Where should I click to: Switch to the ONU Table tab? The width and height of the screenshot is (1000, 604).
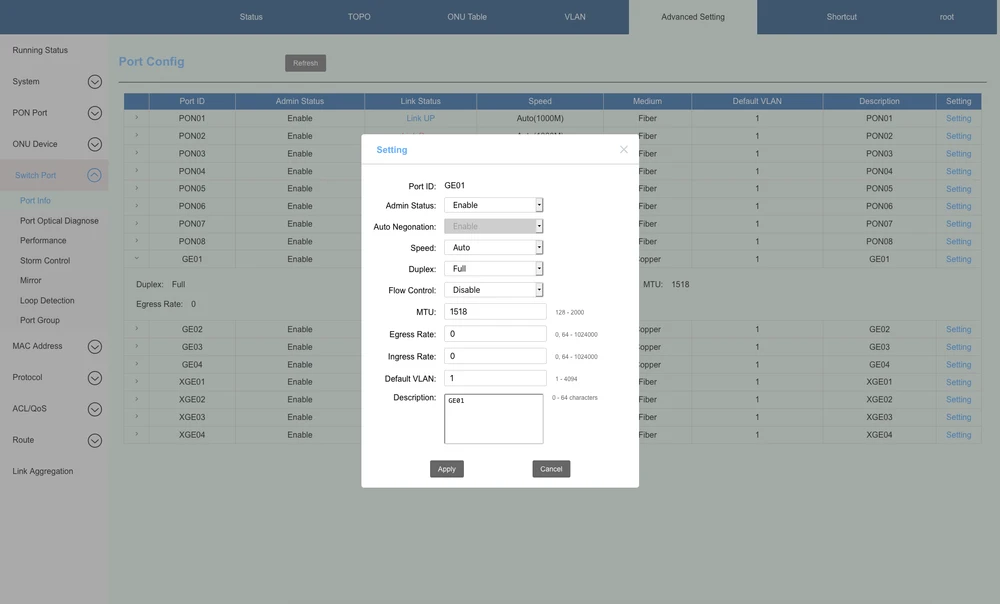coord(467,17)
